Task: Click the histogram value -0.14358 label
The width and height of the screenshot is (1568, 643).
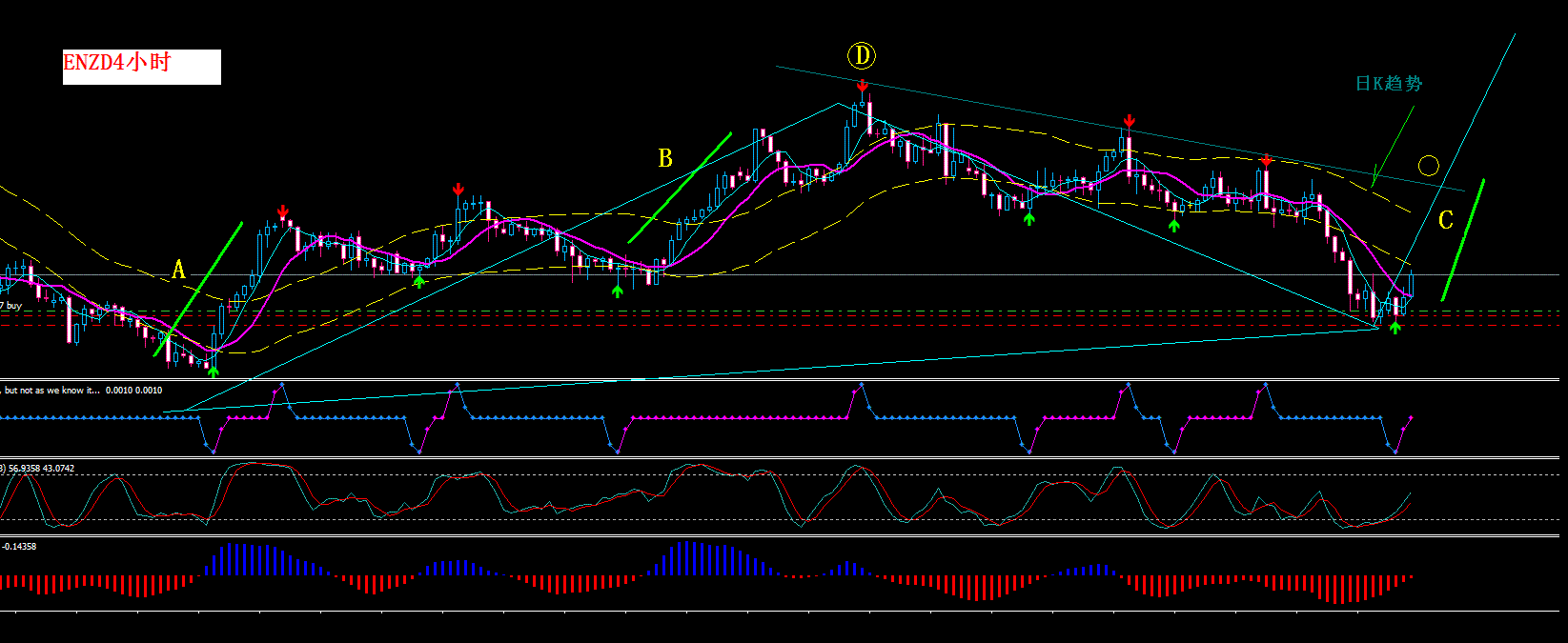Action: click(19, 547)
